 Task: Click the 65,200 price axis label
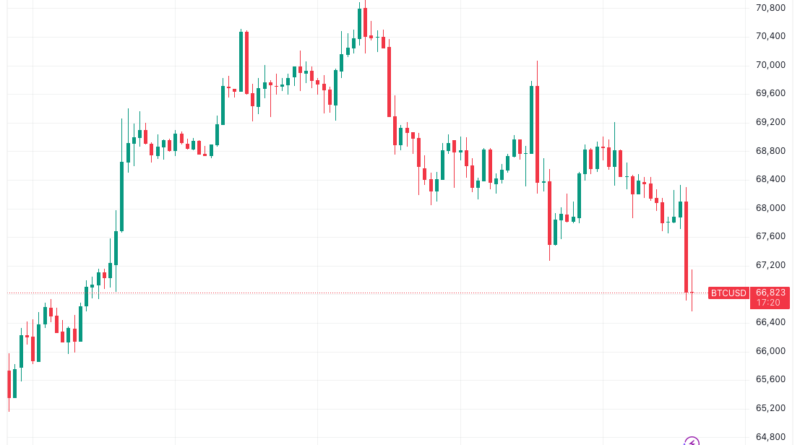(771, 408)
